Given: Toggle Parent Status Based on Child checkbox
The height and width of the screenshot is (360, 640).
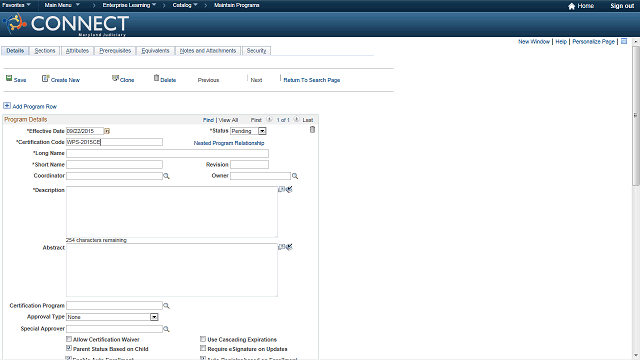Looking at the screenshot, I should point(69,349).
